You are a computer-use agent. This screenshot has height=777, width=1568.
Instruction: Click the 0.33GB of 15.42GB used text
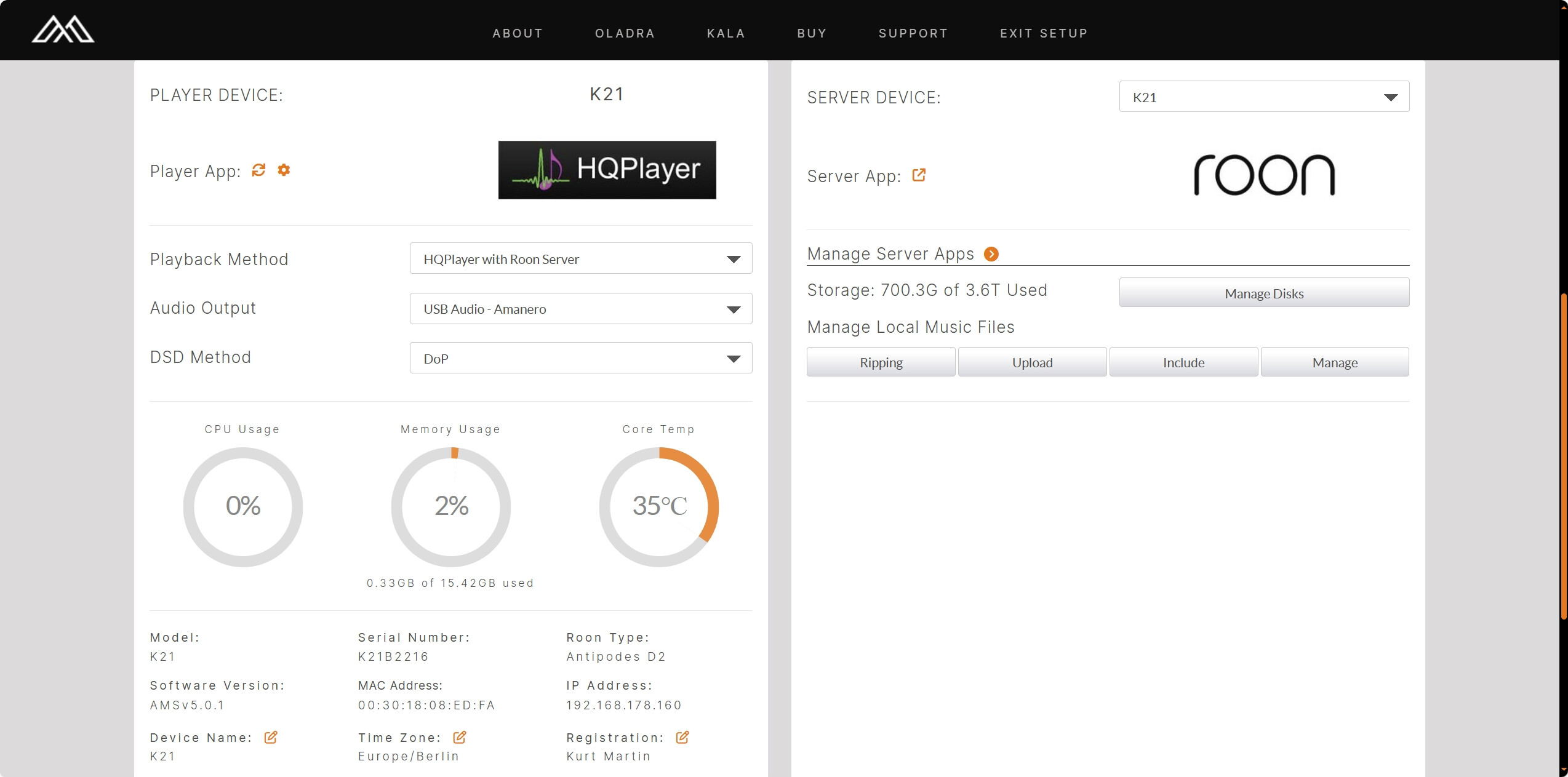click(x=450, y=583)
